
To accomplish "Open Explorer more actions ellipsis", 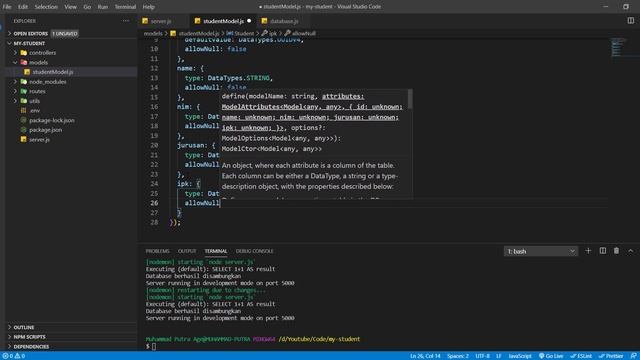I will coord(126,21).
